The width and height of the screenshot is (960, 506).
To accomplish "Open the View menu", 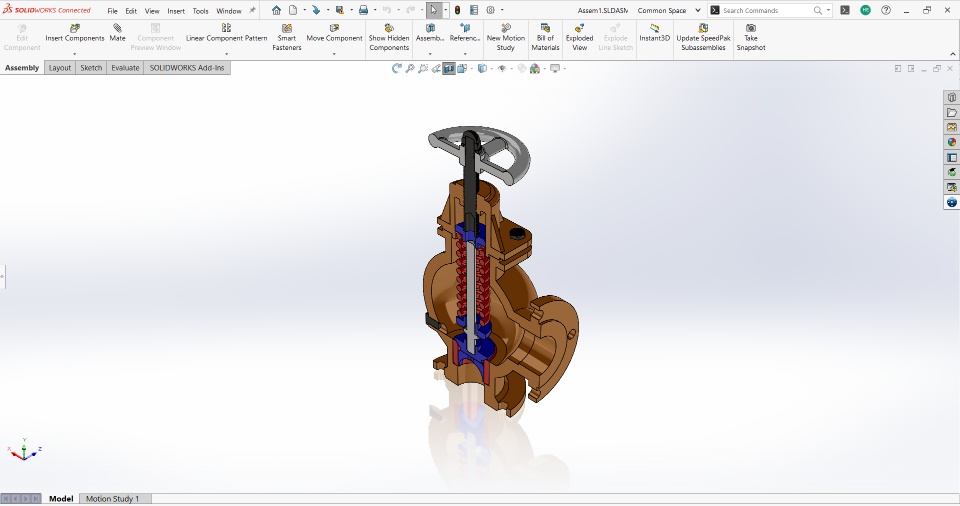I will (152, 10).
